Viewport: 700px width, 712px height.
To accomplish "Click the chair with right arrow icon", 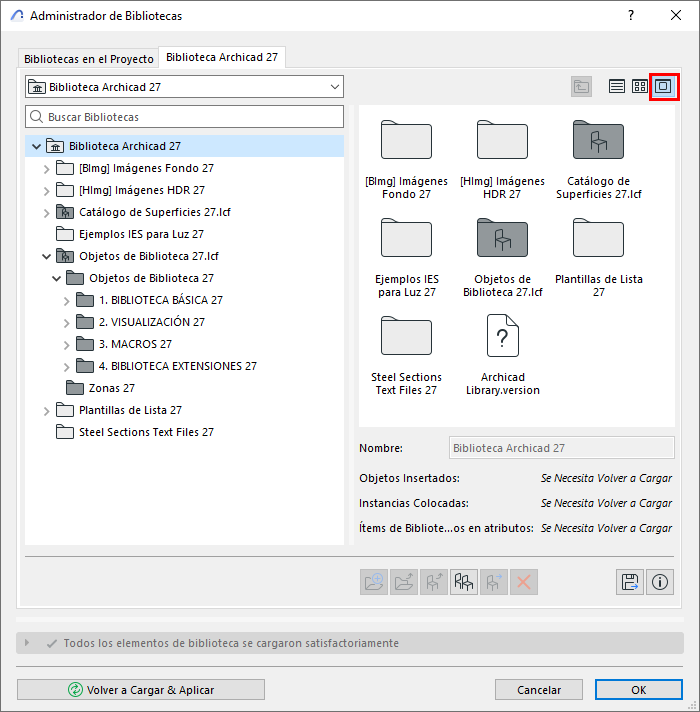I will click(494, 582).
